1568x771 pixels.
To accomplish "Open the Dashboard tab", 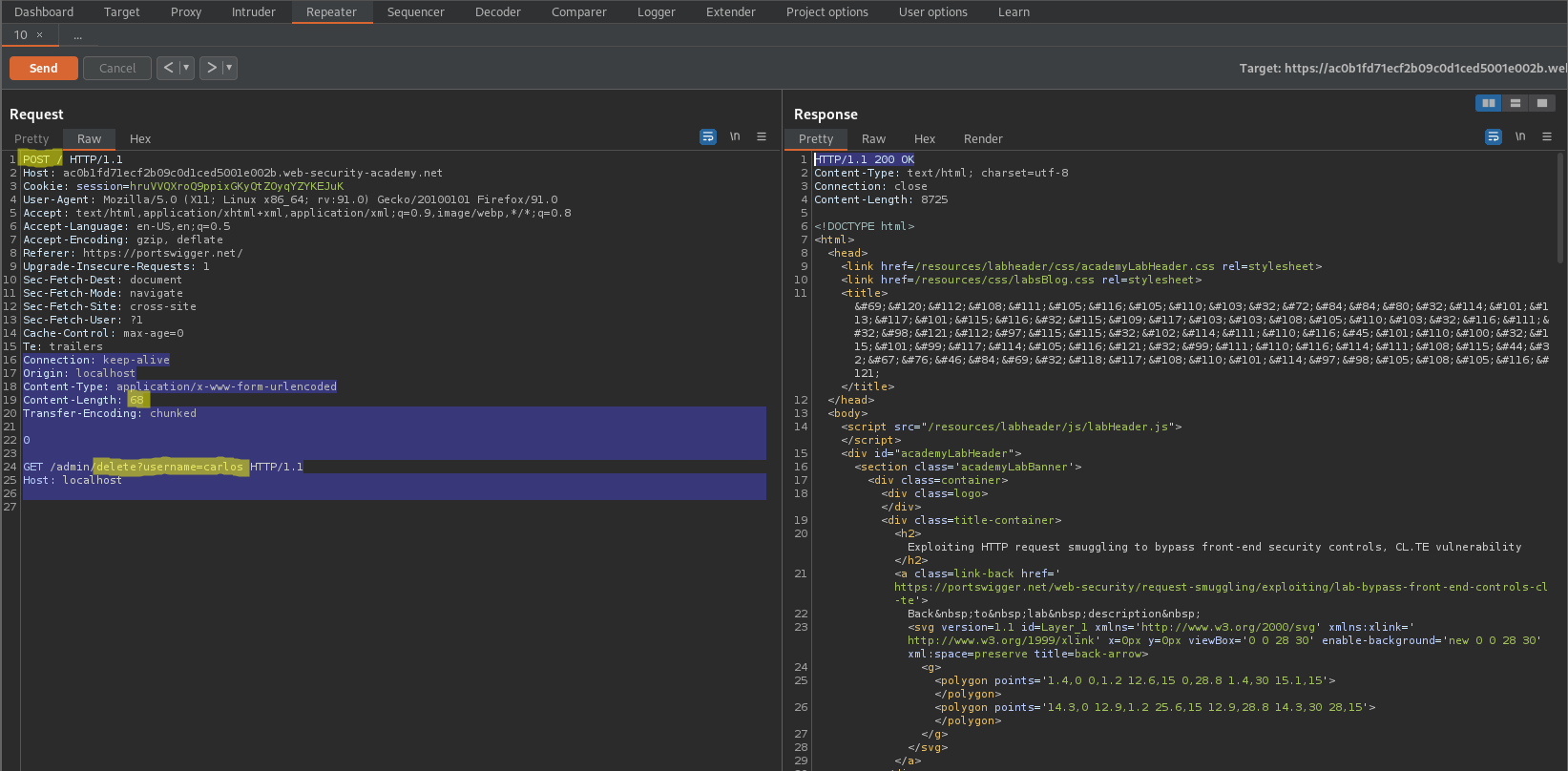I will pyautogui.click(x=44, y=11).
